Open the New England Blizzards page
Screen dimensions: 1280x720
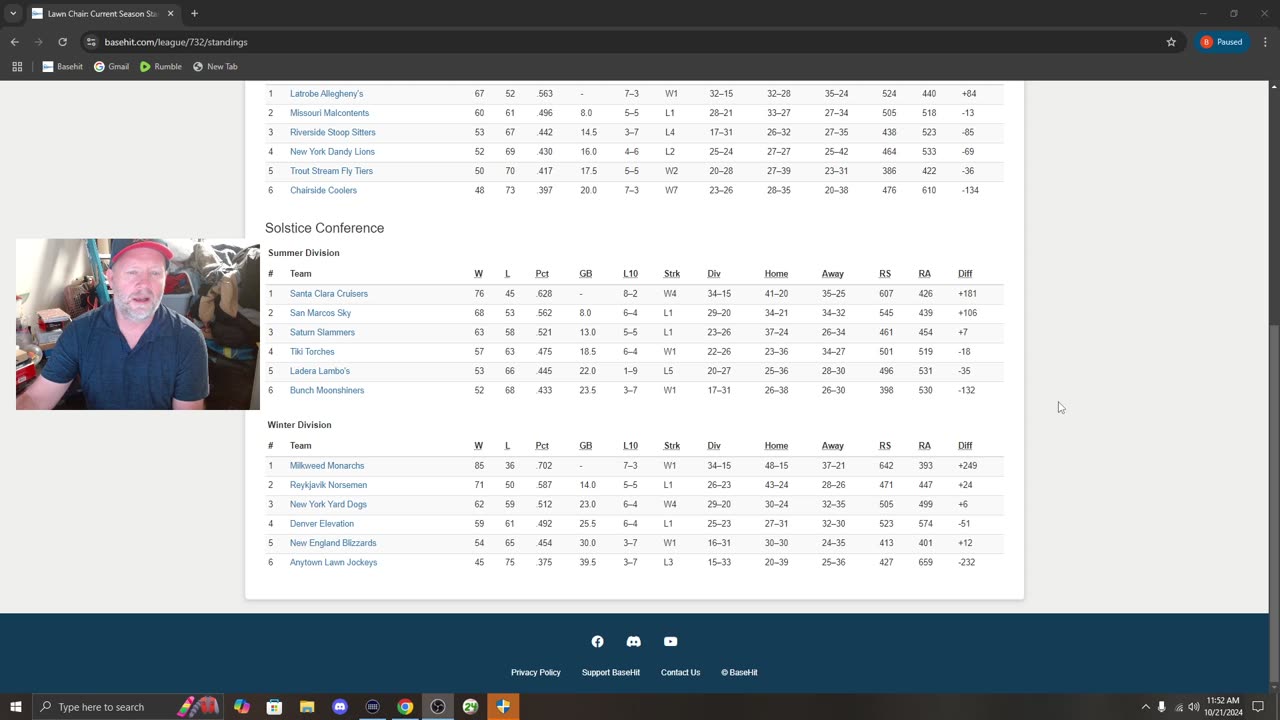click(333, 543)
